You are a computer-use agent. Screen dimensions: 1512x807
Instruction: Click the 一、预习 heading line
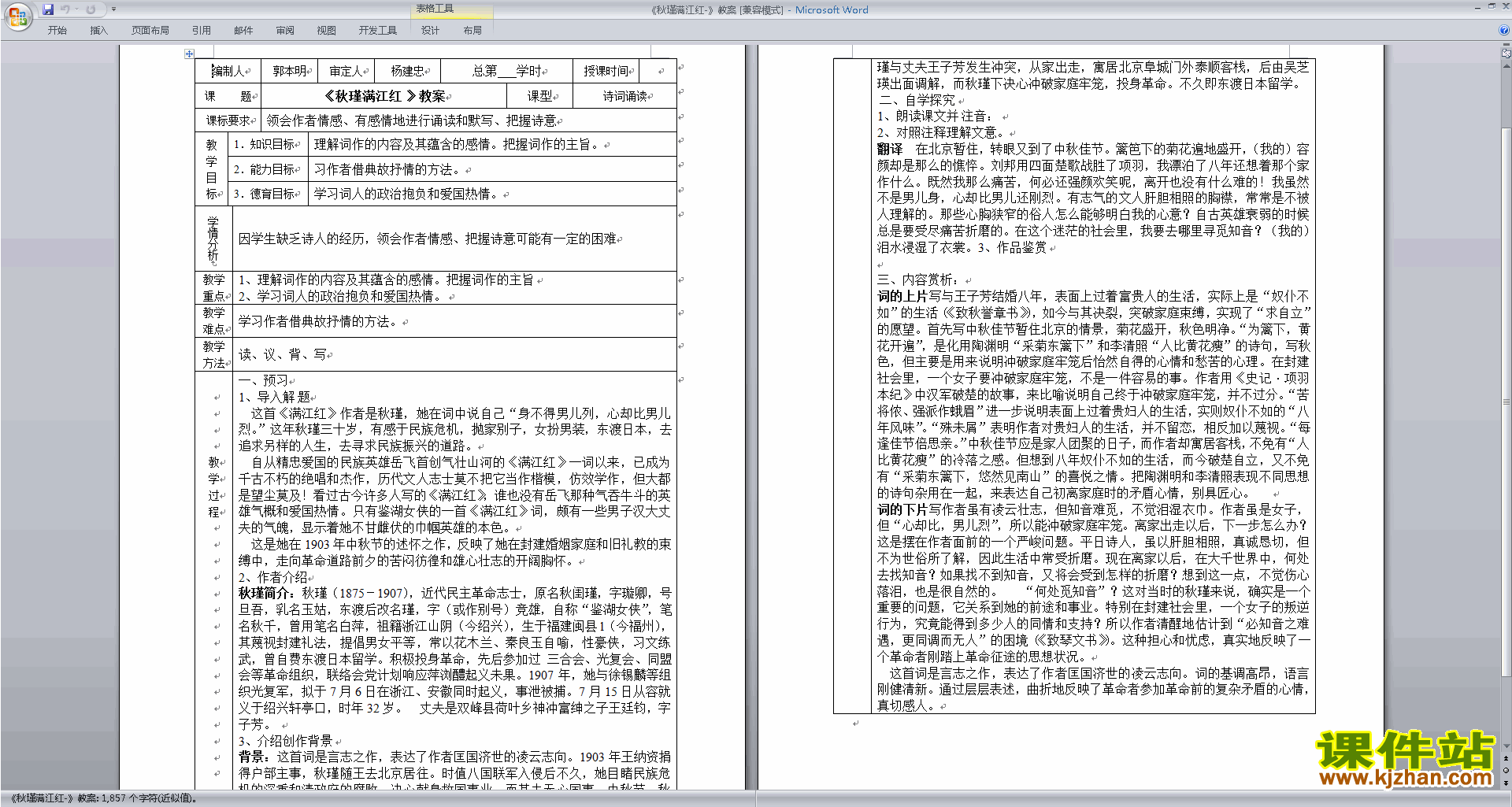point(263,380)
